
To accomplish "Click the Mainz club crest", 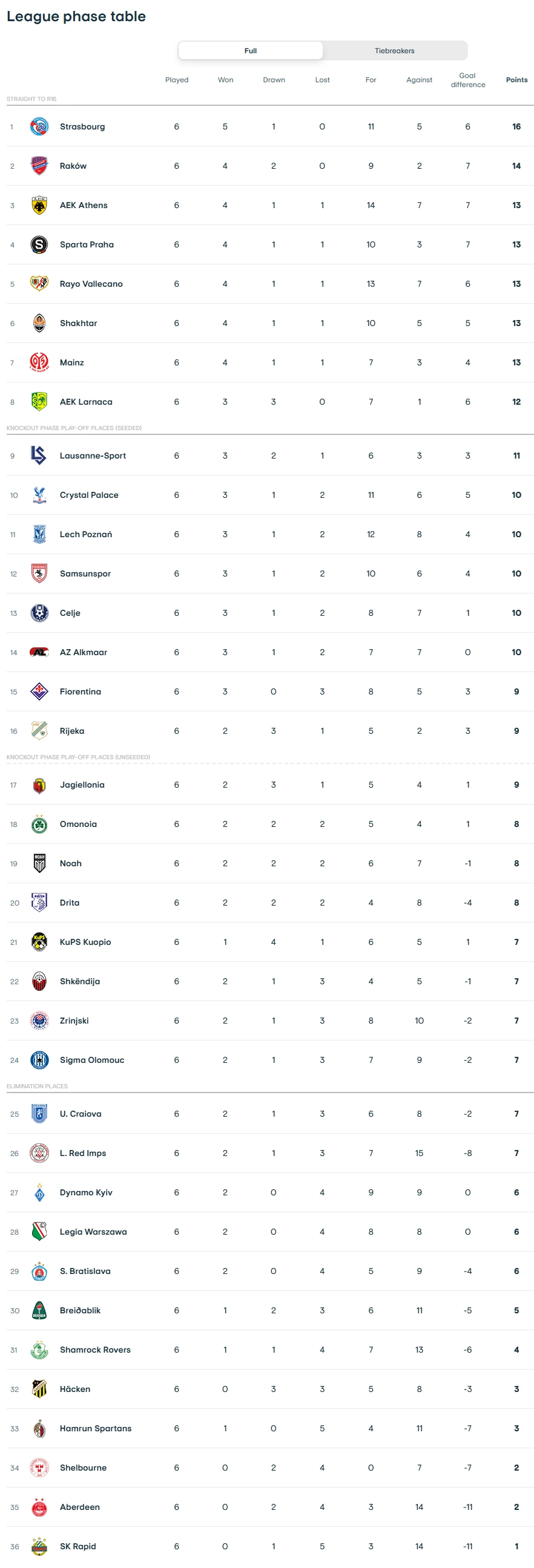I will (x=39, y=362).
